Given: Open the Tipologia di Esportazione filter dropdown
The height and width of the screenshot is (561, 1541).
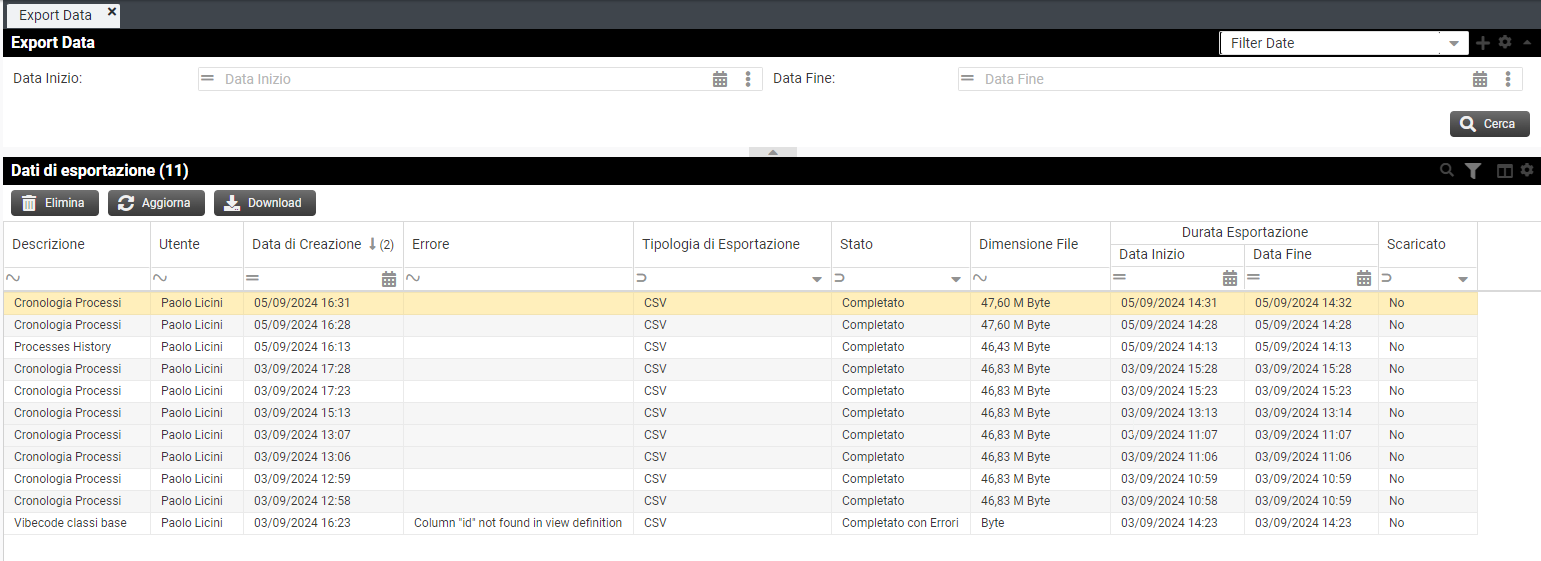Looking at the screenshot, I should (817, 279).
